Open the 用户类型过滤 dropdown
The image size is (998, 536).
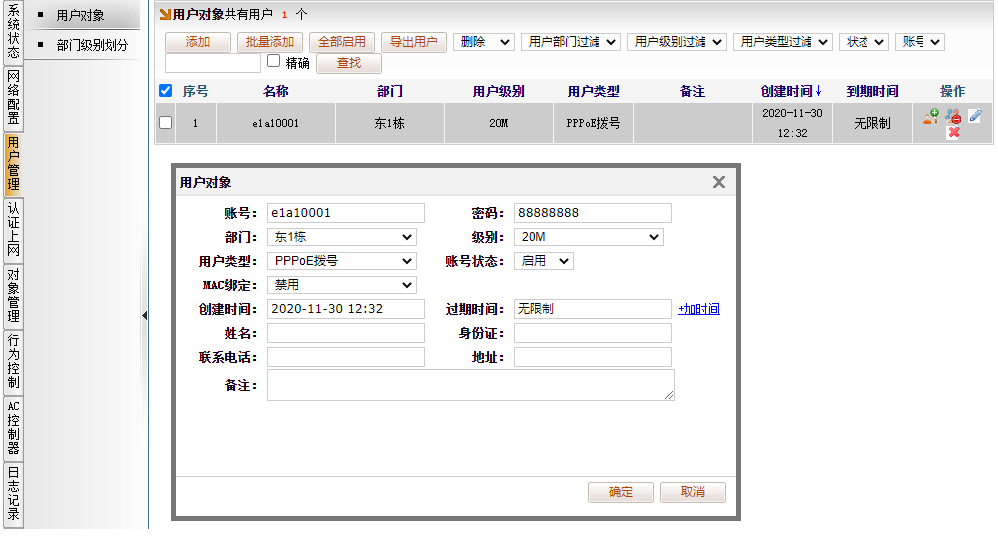click(783, 42)
